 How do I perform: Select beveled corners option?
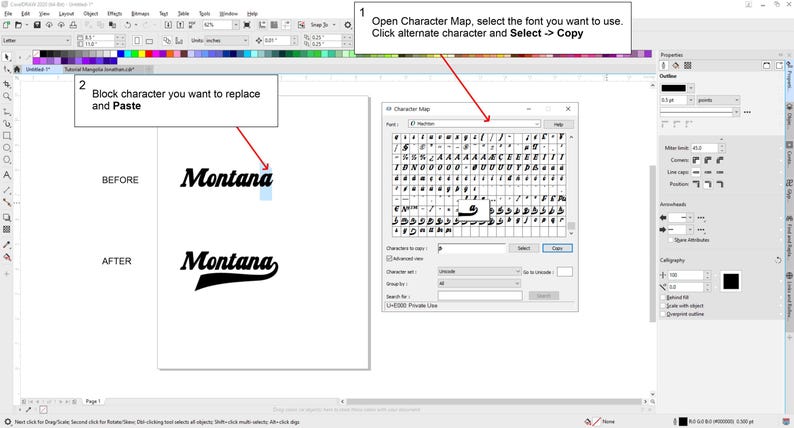point(720,160)
